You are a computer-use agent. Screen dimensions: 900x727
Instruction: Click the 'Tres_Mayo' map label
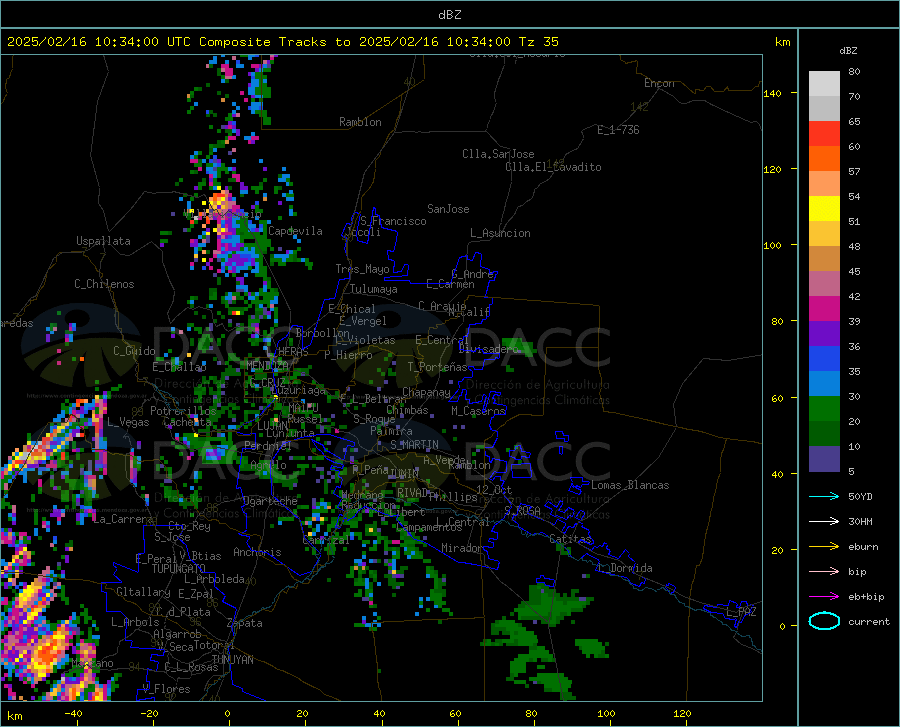(362, 269)
